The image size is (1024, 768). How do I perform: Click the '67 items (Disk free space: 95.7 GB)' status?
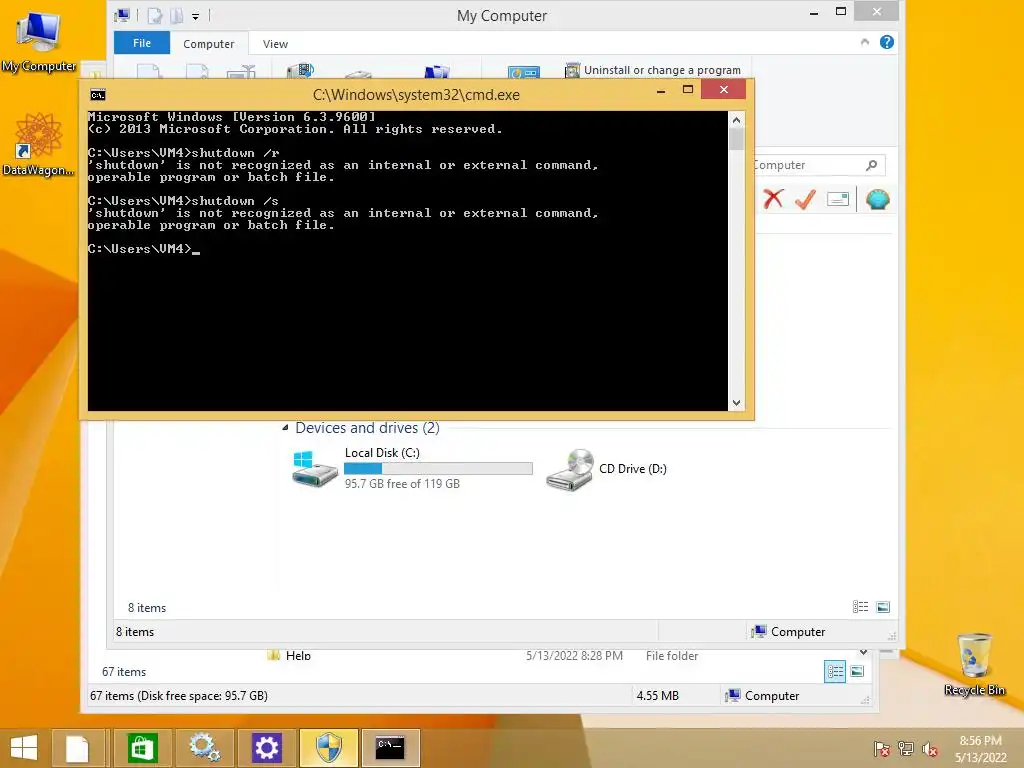(x=179, y=696)
